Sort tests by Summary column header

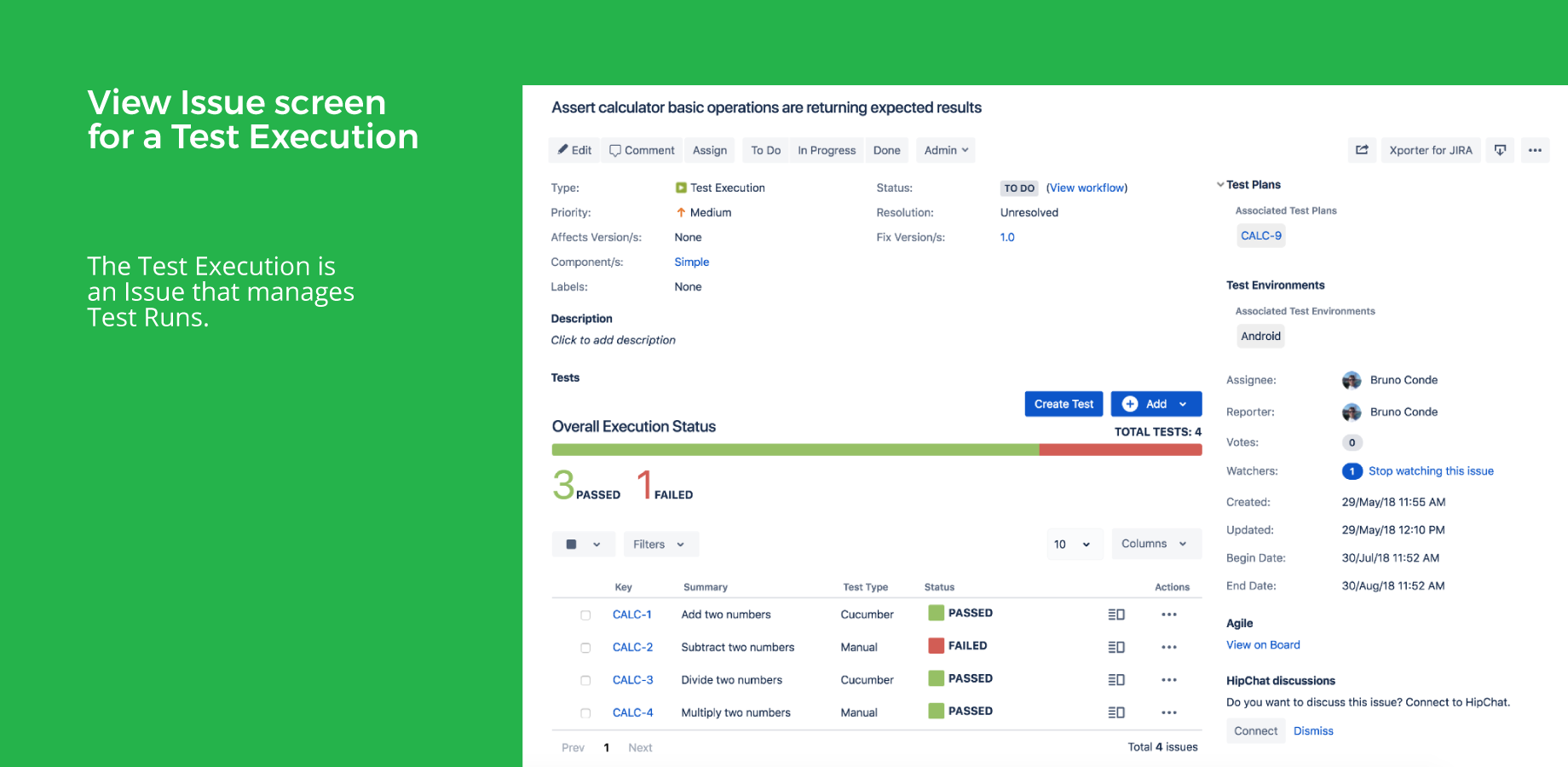[x=706, y=587]
